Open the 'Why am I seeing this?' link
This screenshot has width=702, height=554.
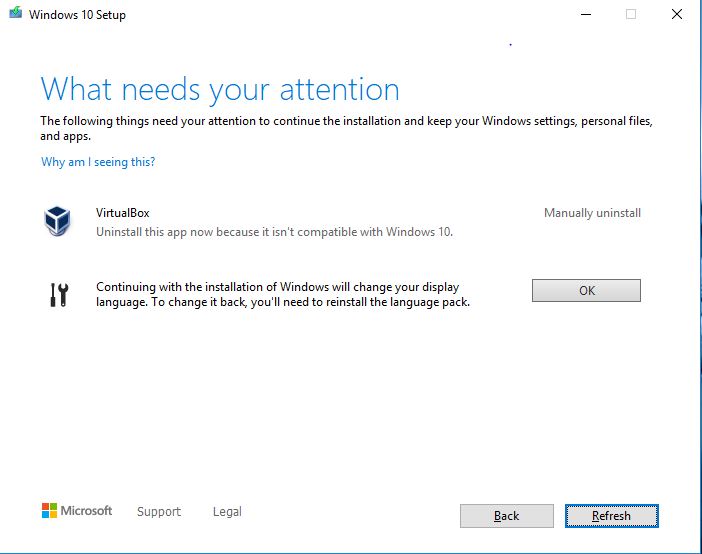tap(98, 162)
